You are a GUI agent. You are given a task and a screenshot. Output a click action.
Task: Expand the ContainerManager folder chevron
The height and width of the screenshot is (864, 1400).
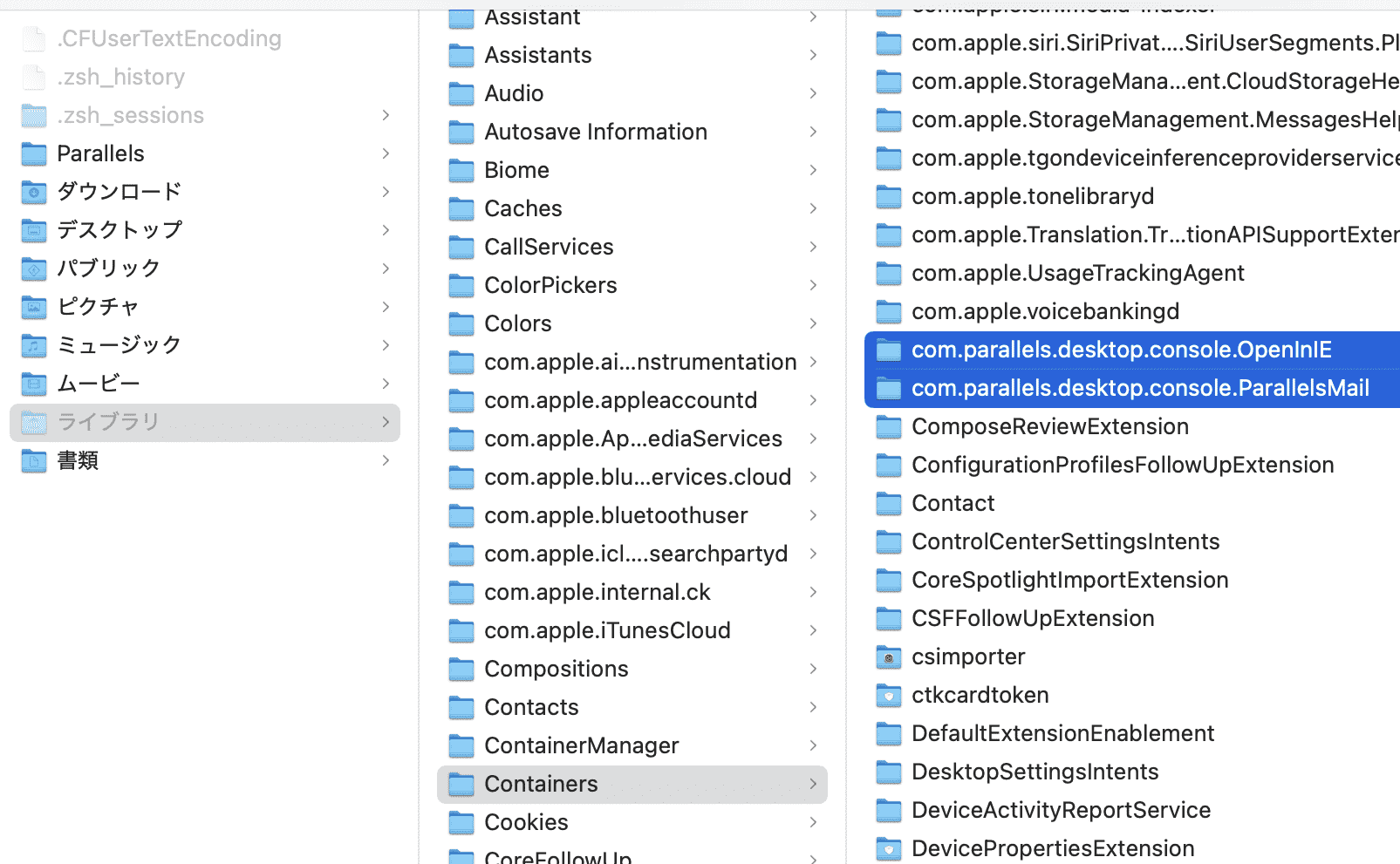[x=813, y=745]
